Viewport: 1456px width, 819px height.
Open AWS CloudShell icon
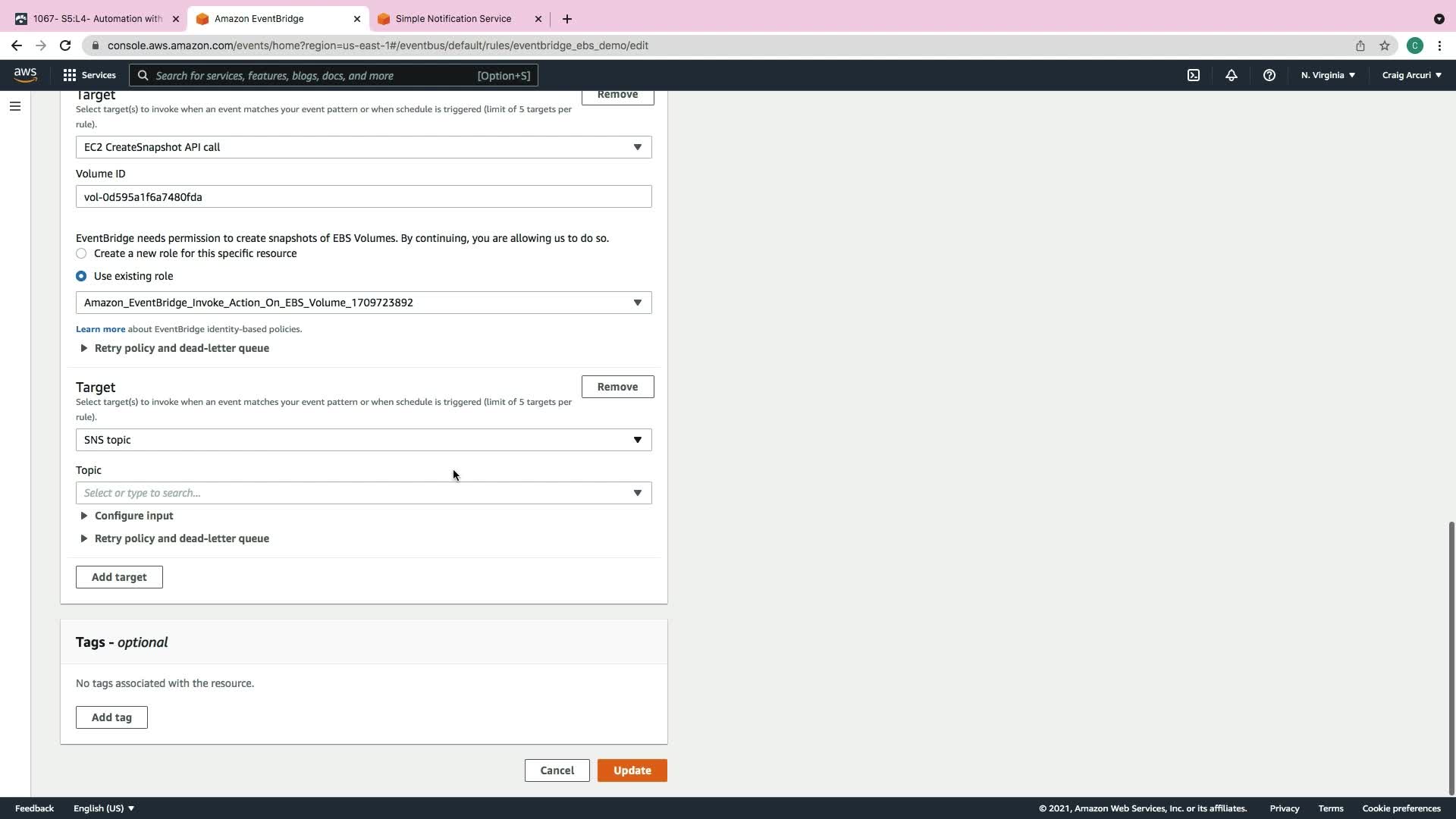pos(1193,75)
